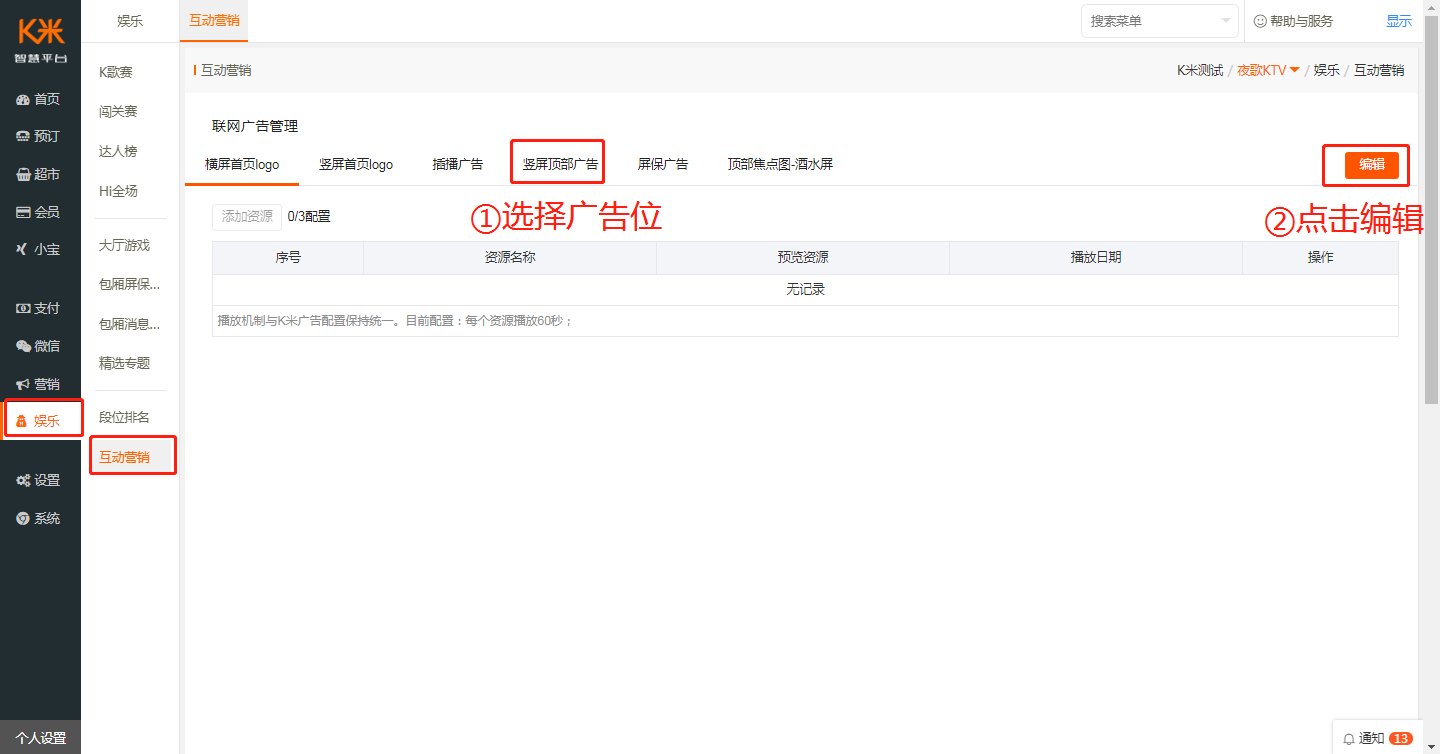This screenshot has height=754, width=1440.
Task: Click the 添加资源 button
Action: point(247,216)
